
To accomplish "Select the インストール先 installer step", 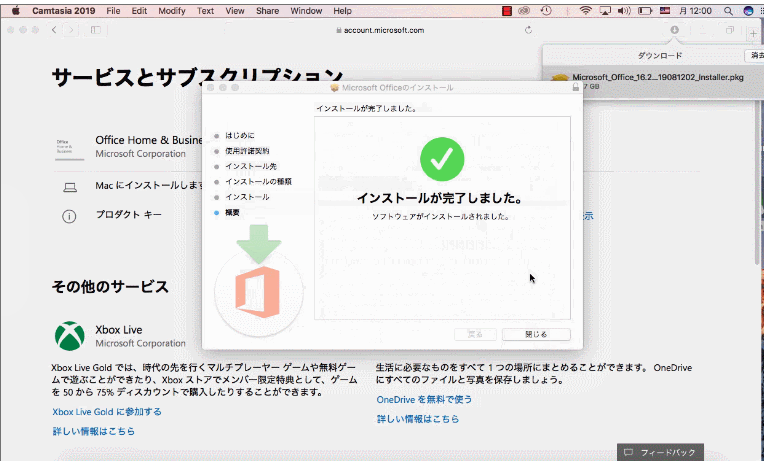I will coord(250,166).
